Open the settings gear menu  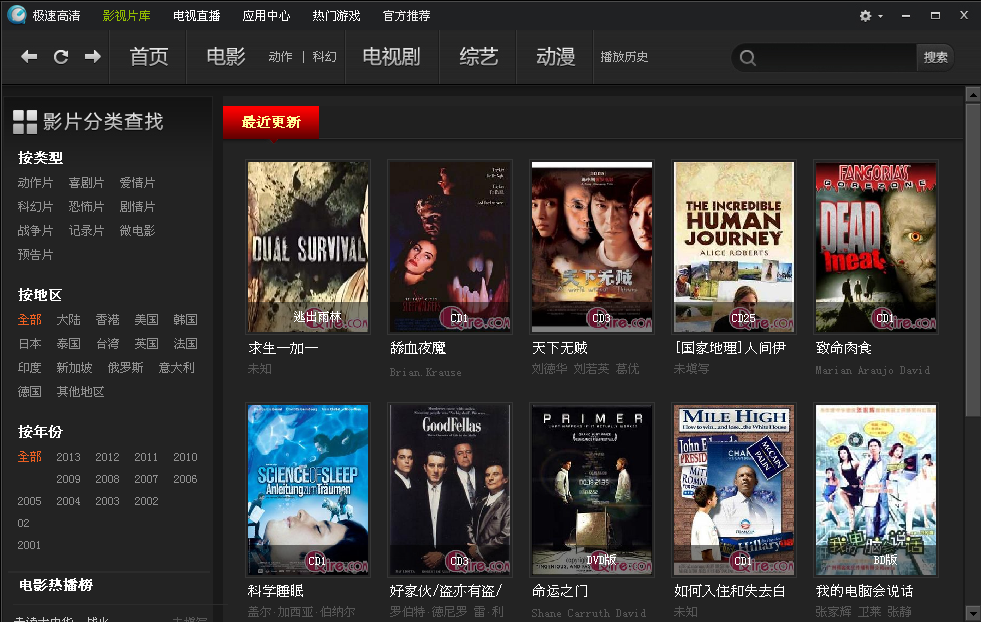tap(870, 16)
